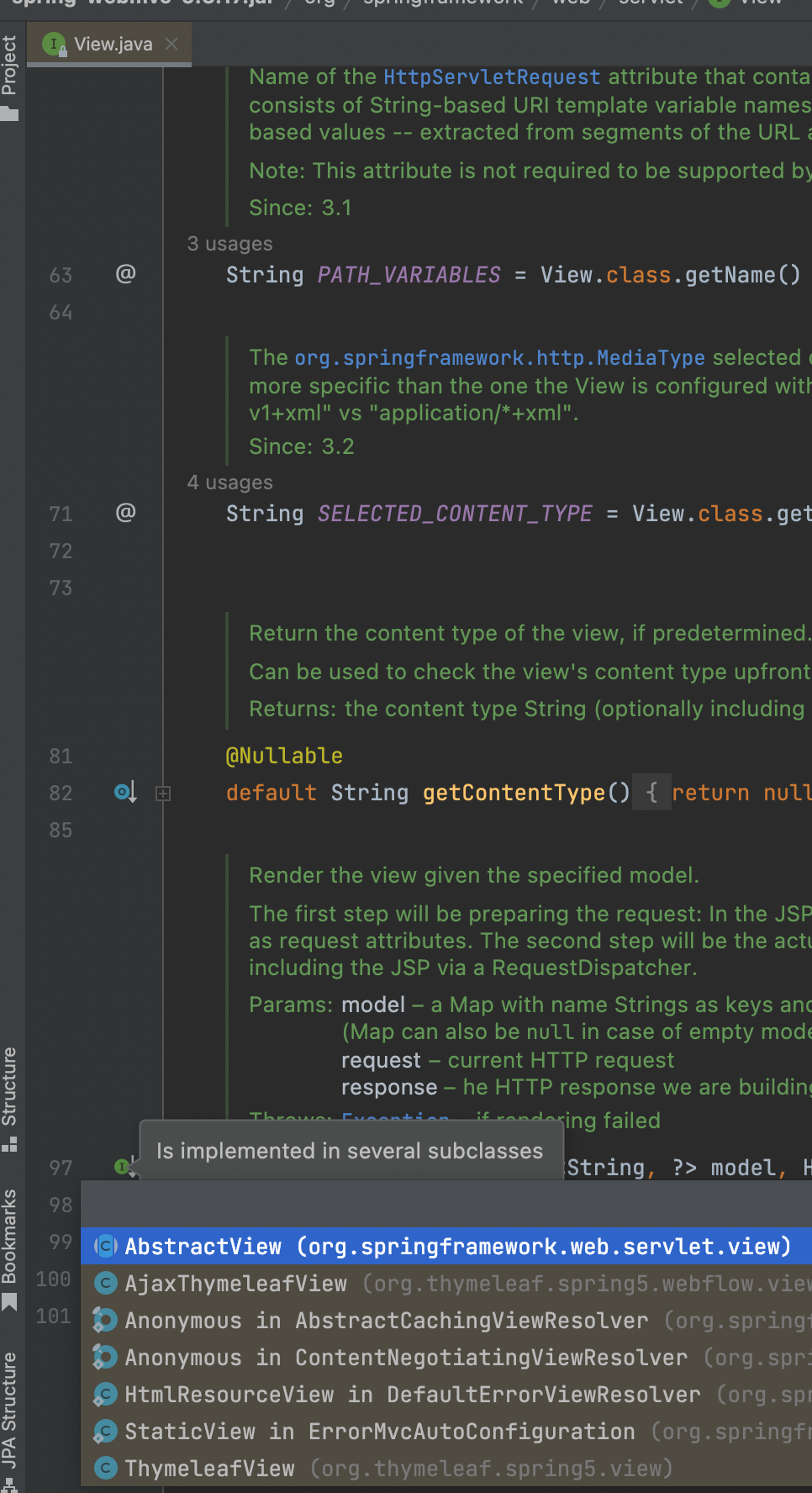Click the "4 usages" inlay hint
The width and height of the screenshot is (812, 1493).
[x=229, y=483]
